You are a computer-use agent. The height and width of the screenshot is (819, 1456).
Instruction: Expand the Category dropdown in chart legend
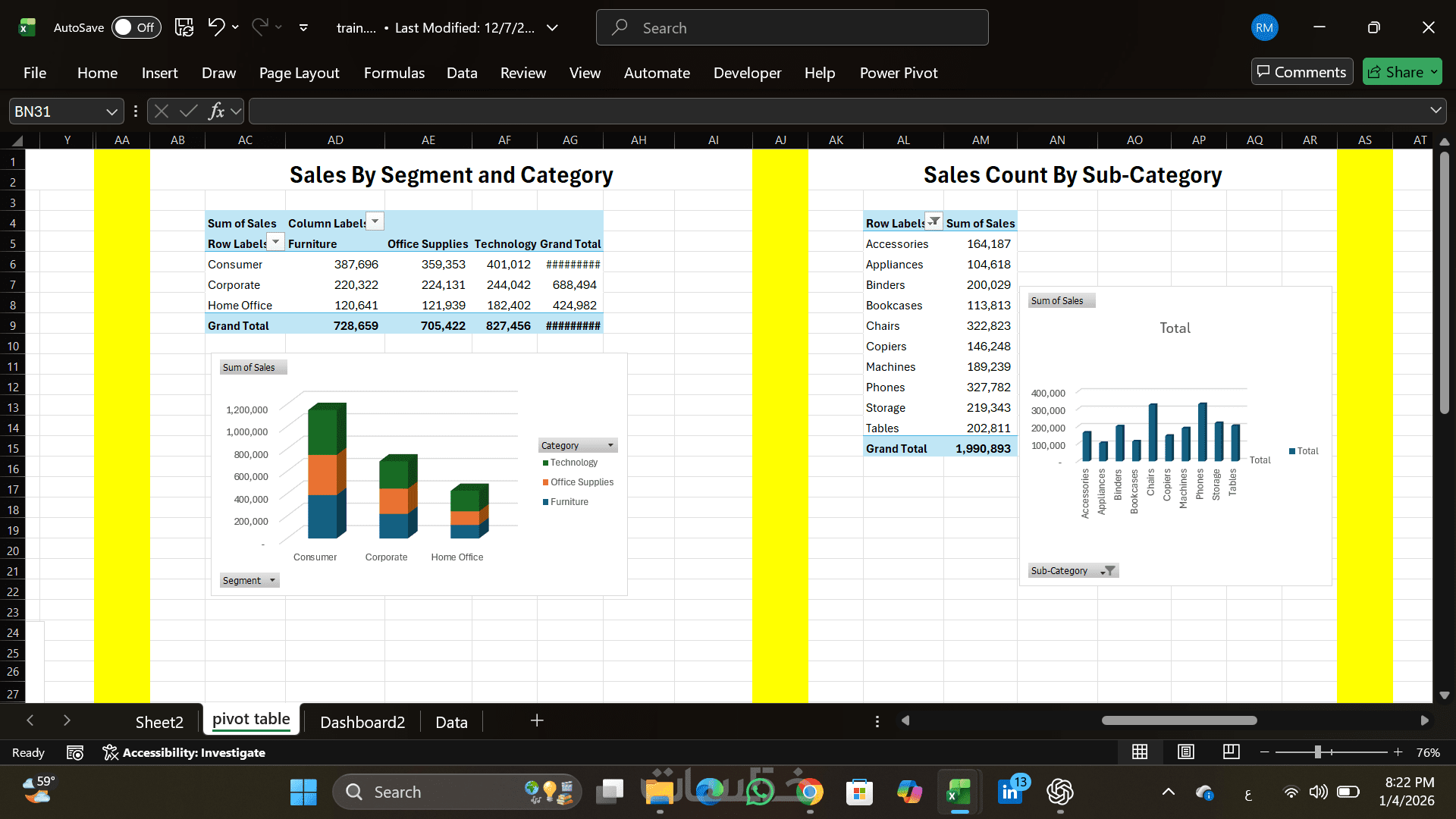click(610, 445)
